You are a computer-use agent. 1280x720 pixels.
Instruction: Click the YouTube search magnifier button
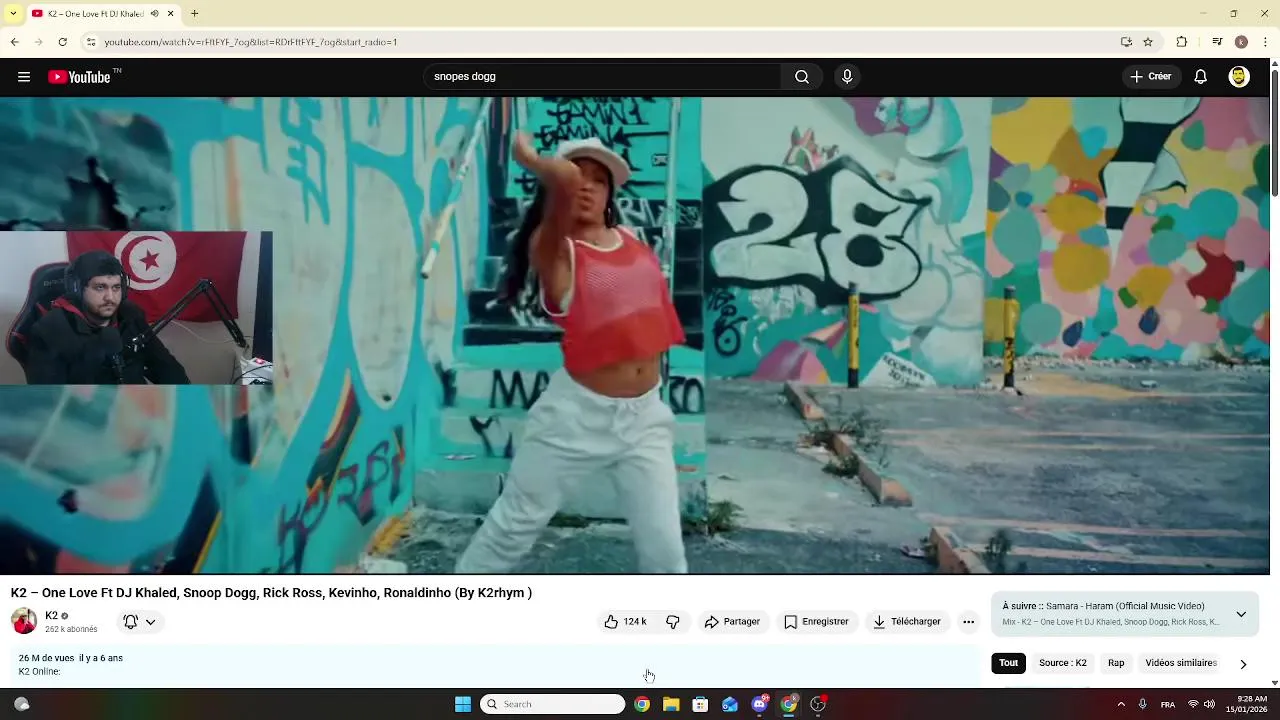pos(802,77)
